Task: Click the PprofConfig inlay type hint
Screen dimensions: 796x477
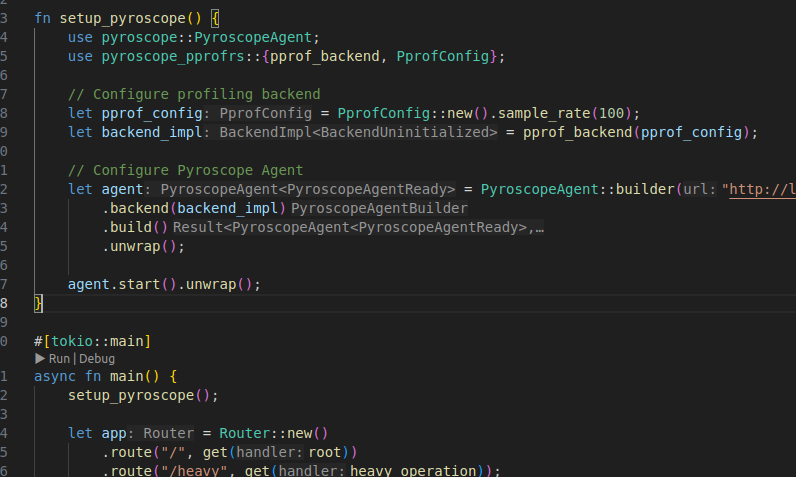Action: tap(264, 113)
